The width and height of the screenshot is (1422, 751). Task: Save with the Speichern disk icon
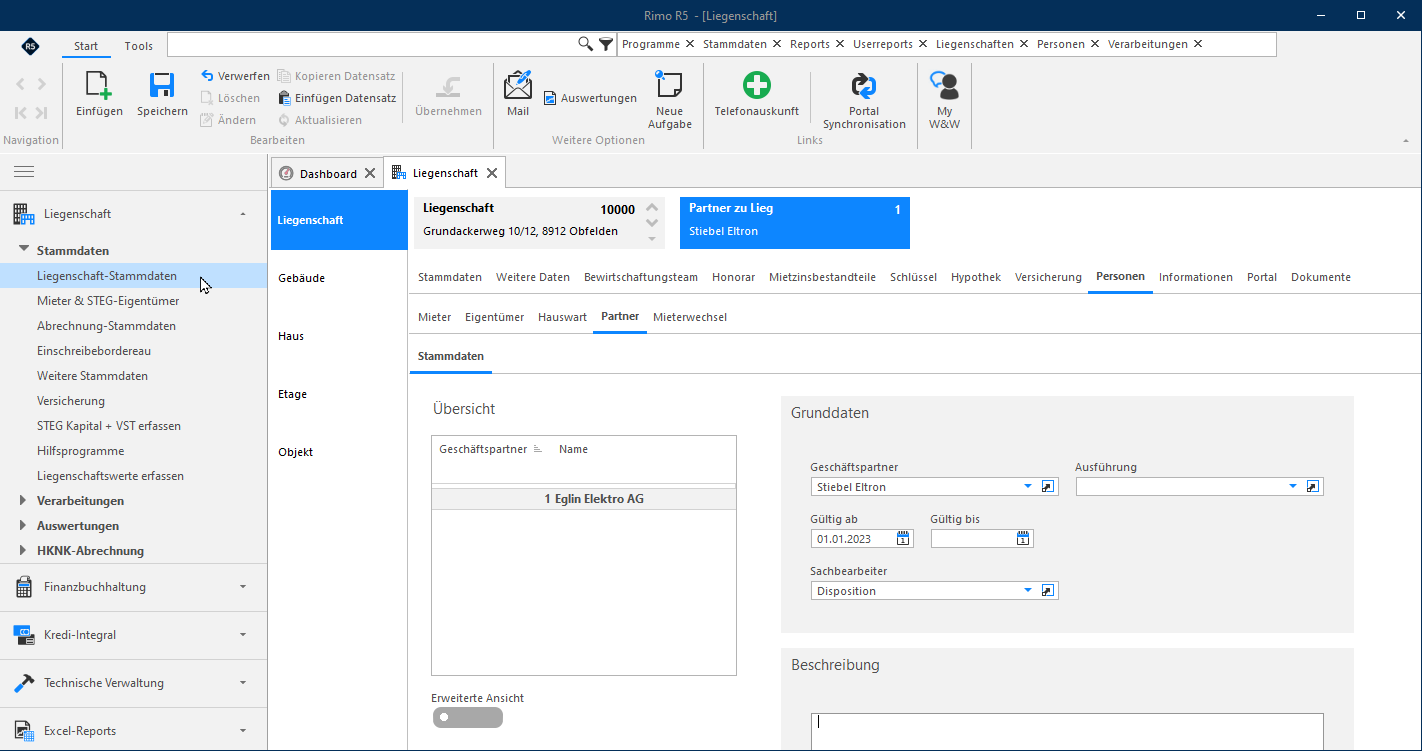pos(162,85)
